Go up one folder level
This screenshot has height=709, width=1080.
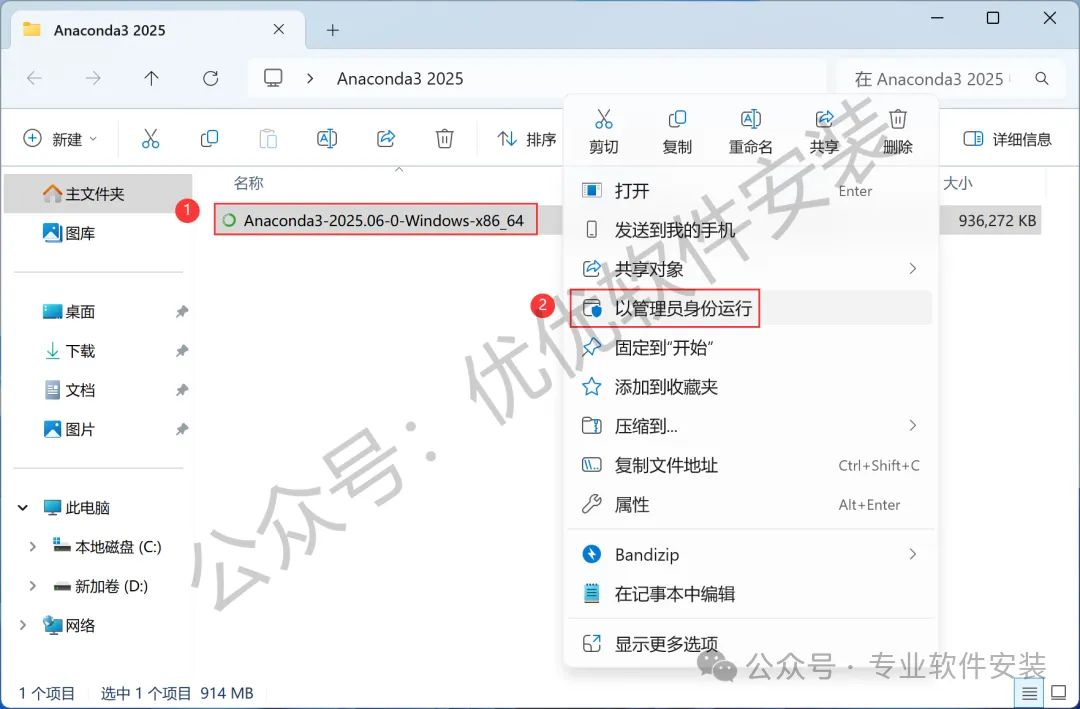pos(152,79)
